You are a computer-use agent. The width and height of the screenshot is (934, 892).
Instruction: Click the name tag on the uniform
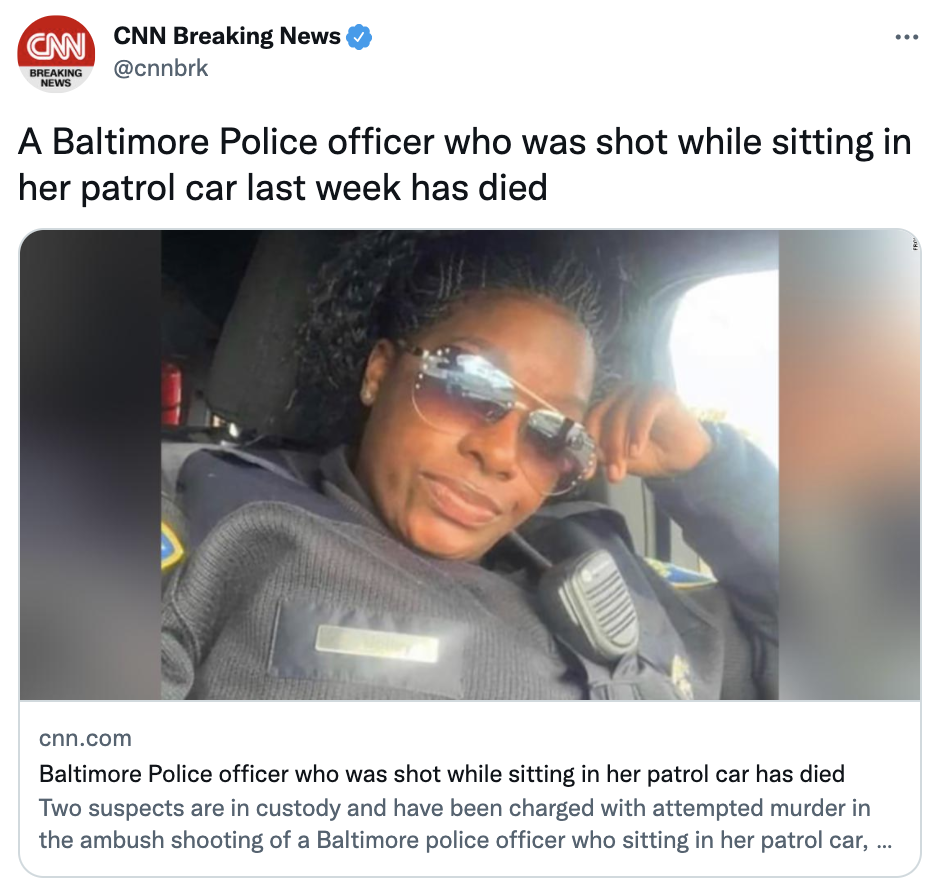pos(376,644)
